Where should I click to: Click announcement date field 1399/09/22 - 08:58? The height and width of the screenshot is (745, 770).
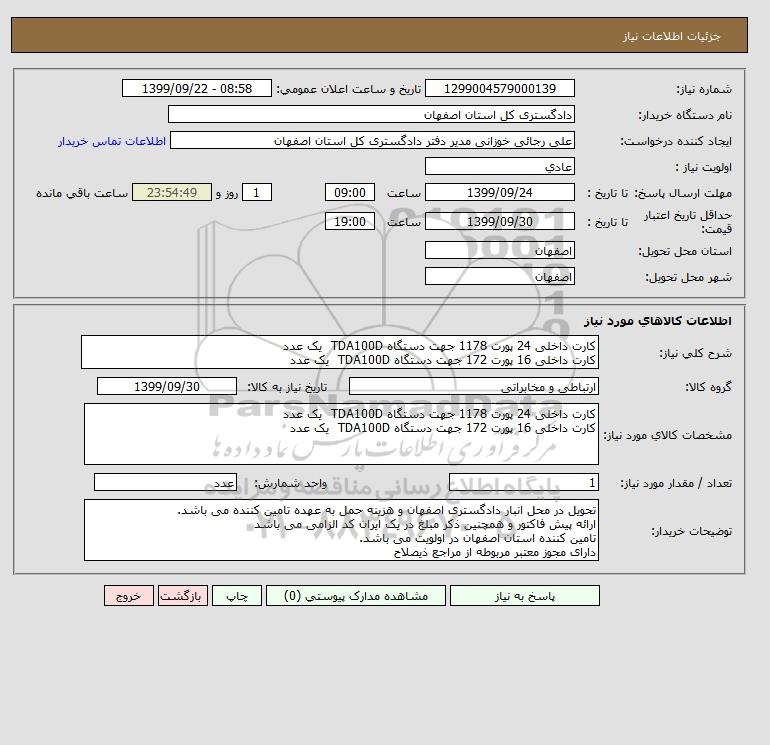pos(196,88)
